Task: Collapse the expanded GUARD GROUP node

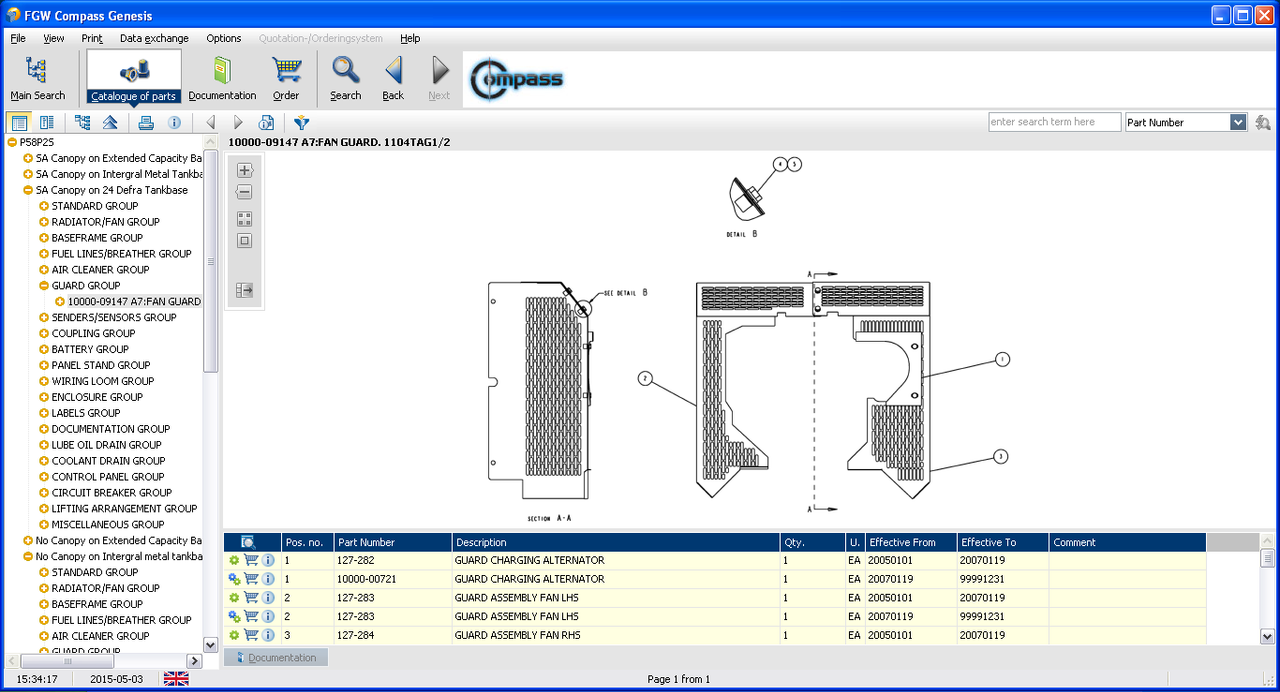Action: [x=44, y=285]
